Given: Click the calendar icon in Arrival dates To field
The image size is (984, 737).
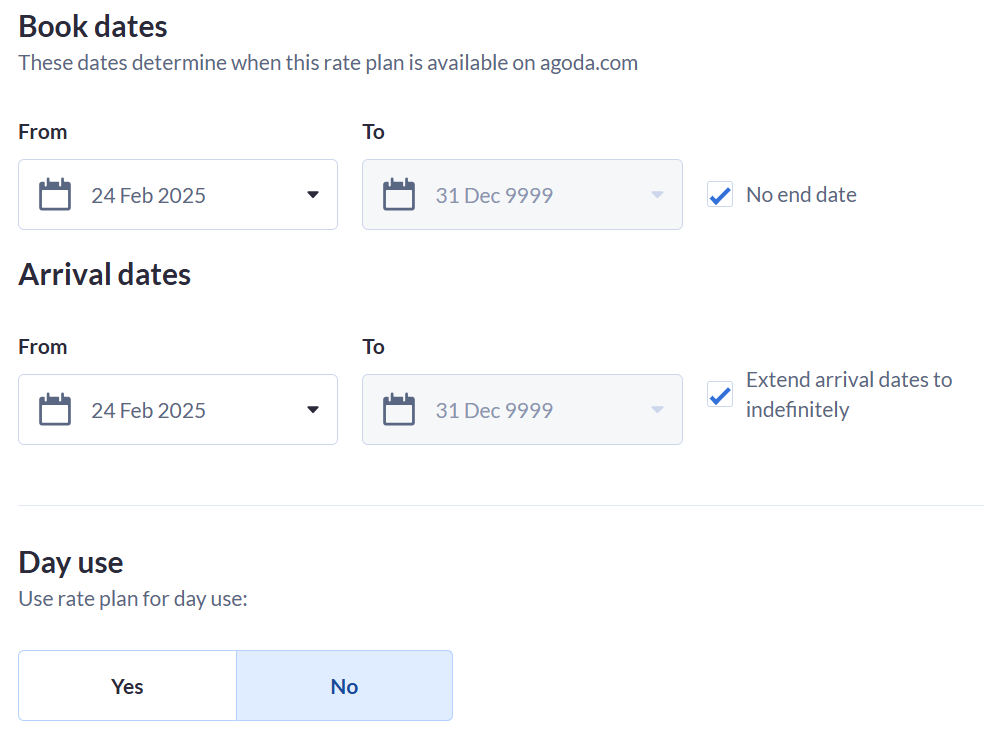Looking at the screenshot, I should (x=399, y=410).
